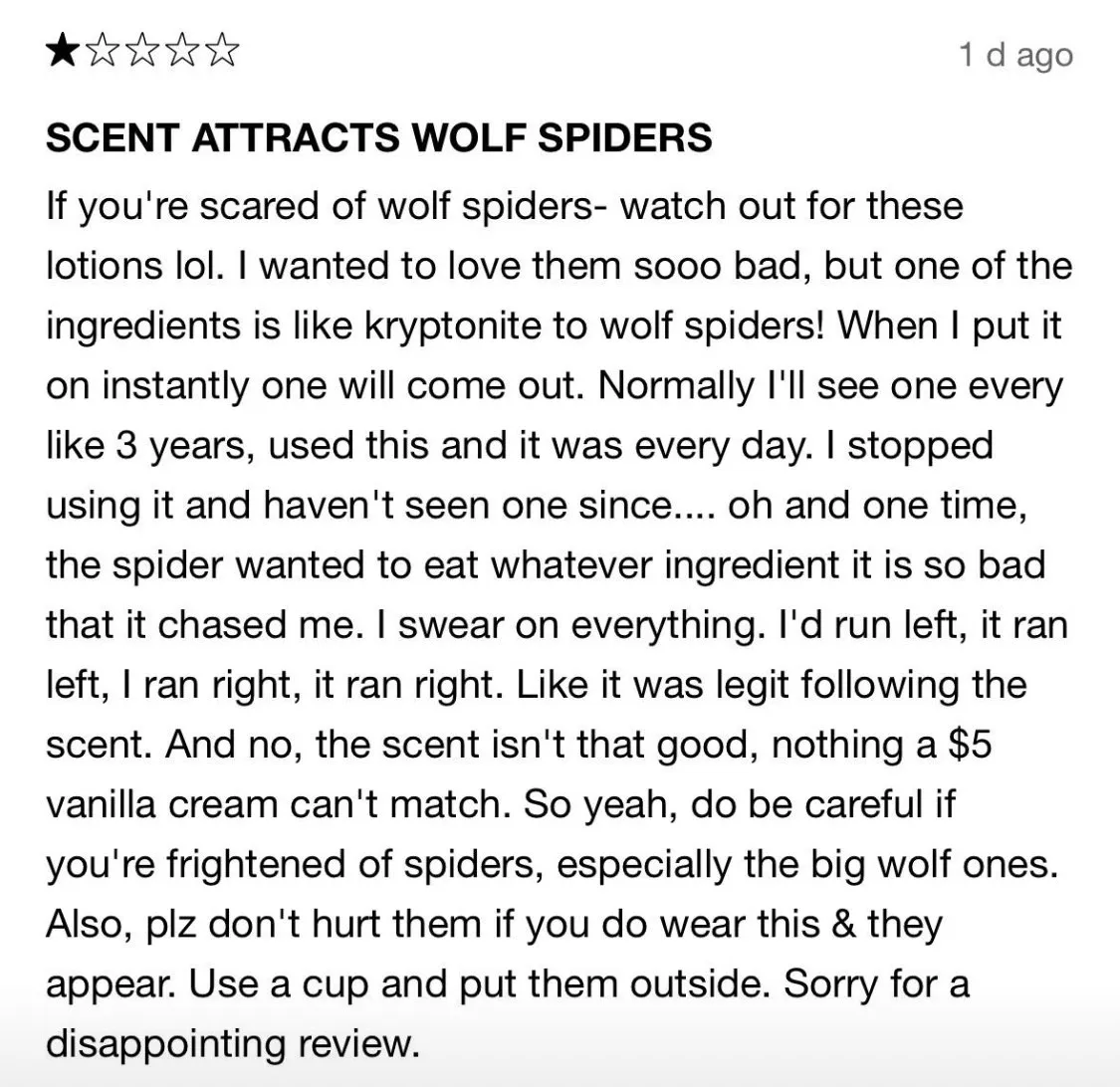1120x1087 pixels.
Task: Click the first filled star
Action: [x=63, y=52]
